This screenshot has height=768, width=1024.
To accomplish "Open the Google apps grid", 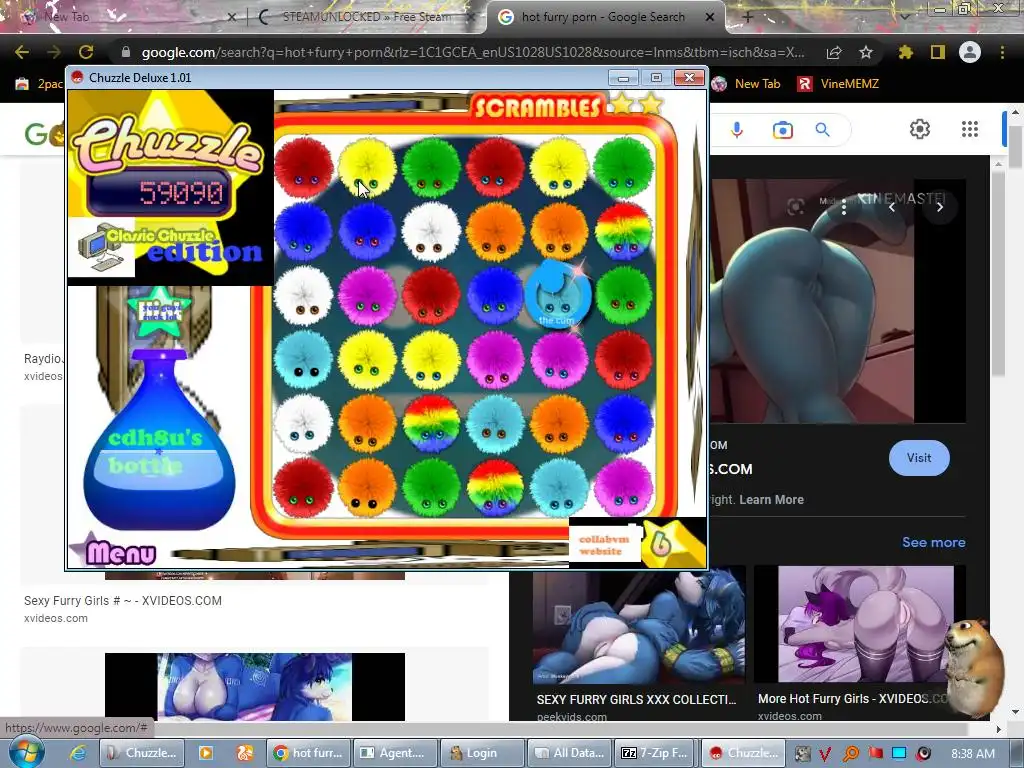I will point(970,129).
